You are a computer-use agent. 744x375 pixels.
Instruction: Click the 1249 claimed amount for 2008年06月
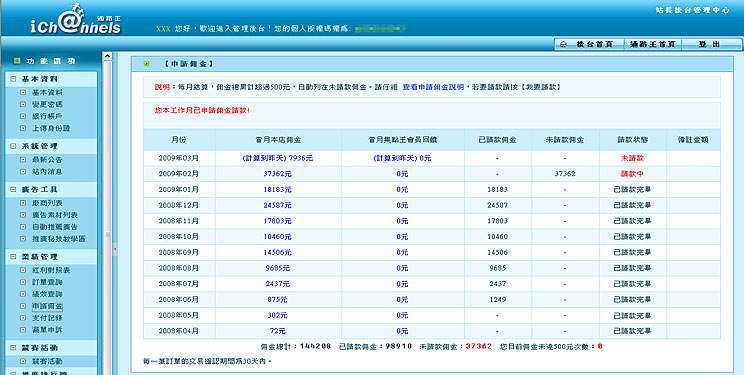(498, 300)
